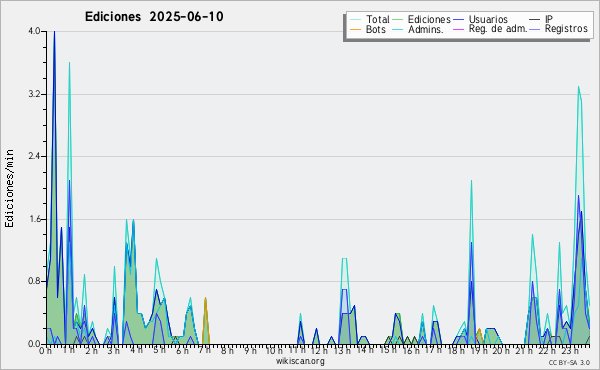This screenshot has width=600, height=370.
Task: Click the y-axis value 0.8
Action: pos(34,282)
